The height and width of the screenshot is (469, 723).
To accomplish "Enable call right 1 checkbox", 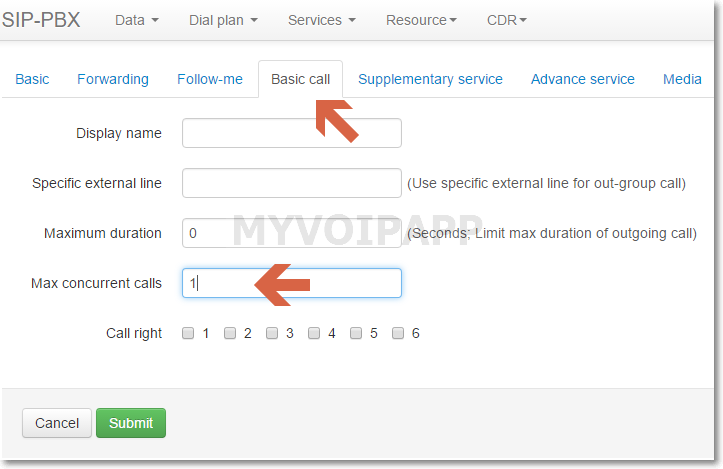I will (x=188, y=334).
